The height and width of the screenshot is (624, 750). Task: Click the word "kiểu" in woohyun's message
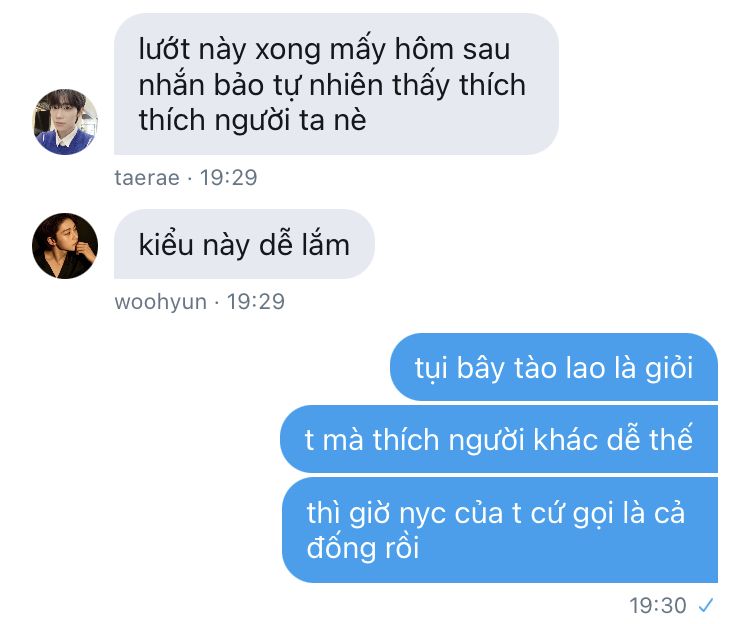(x=166, y=245)
